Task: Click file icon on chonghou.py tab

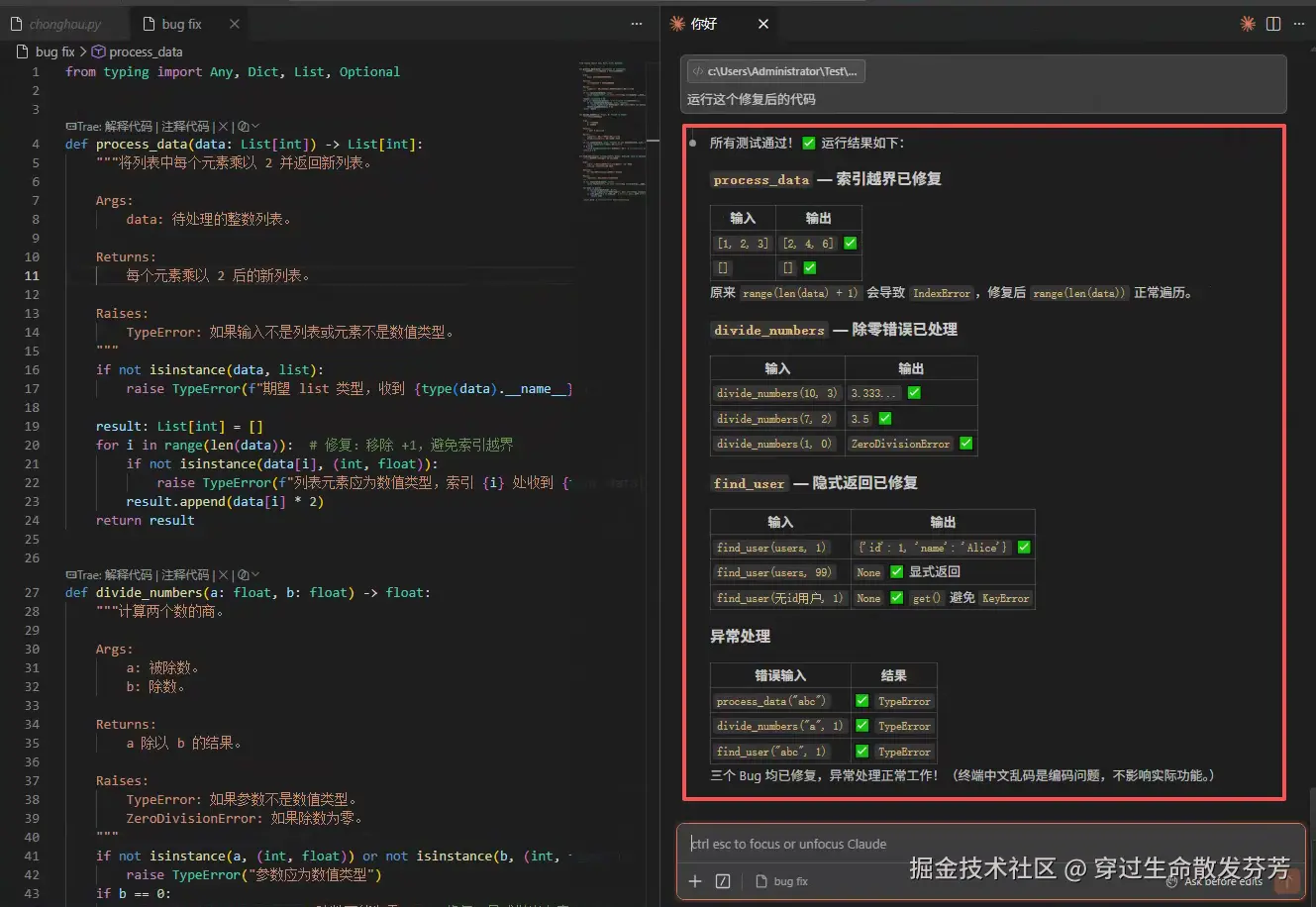Action: coord(18,24)
